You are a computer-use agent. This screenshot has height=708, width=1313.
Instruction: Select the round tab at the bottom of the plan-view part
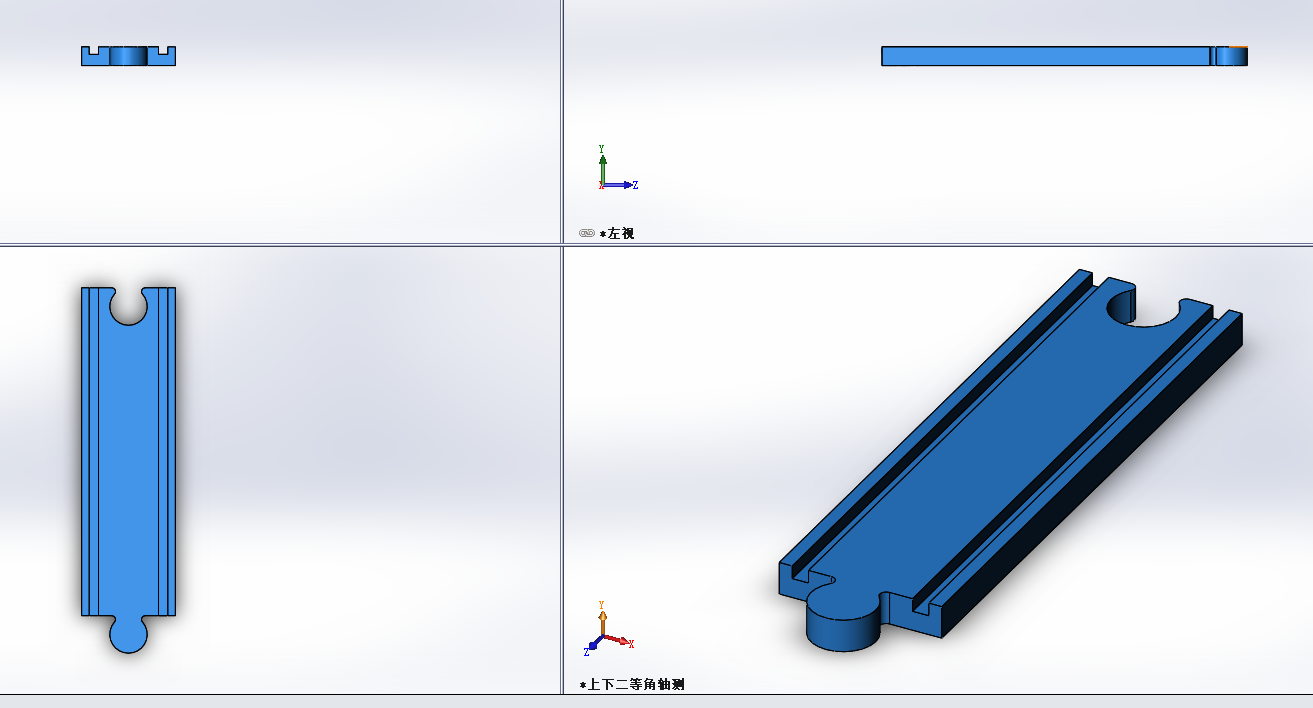click(128, 634)
